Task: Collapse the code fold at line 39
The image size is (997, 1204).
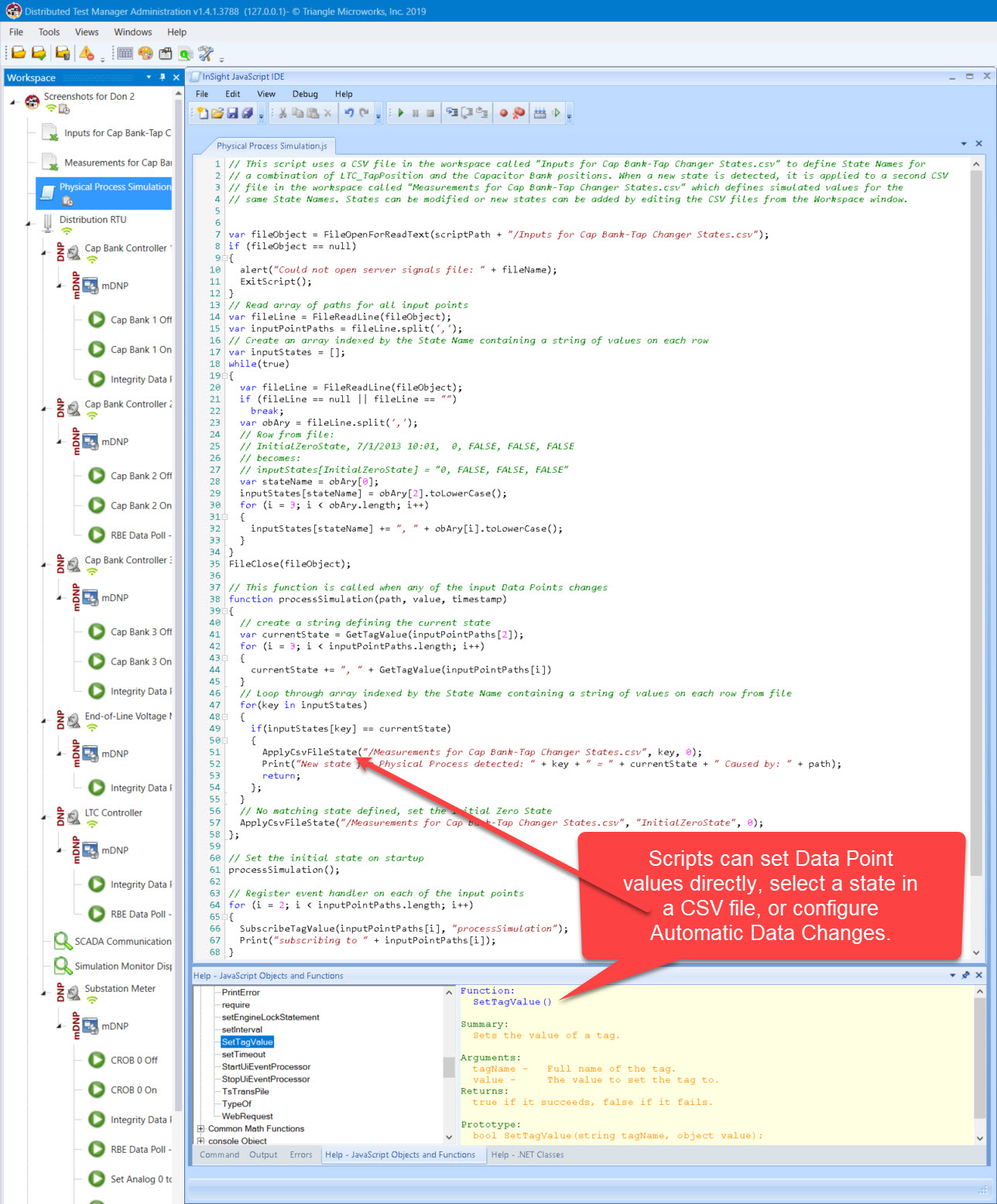Action: [x=225, y=611]
